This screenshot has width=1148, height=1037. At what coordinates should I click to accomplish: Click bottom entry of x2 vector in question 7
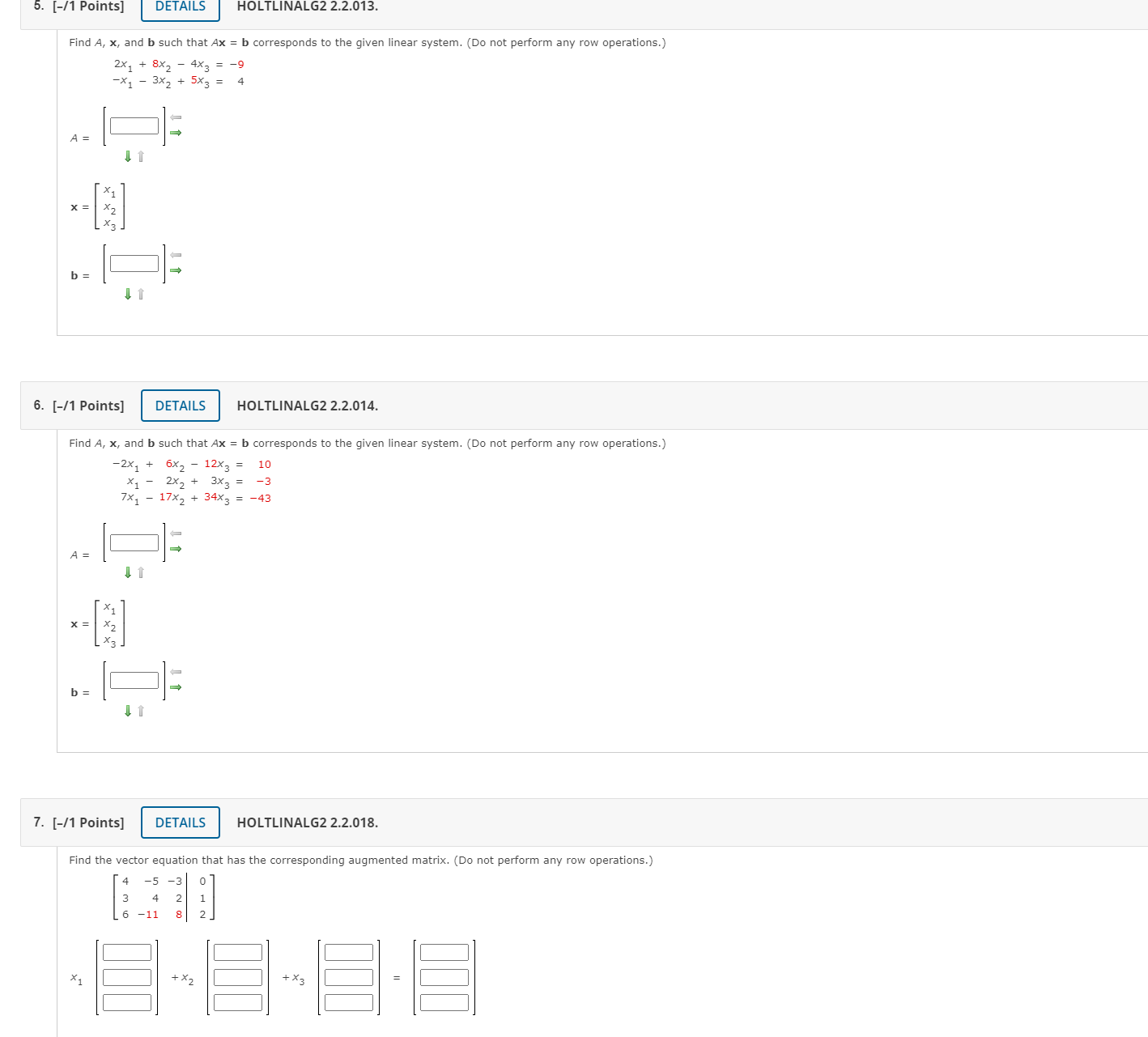(x=238, y=1002)
